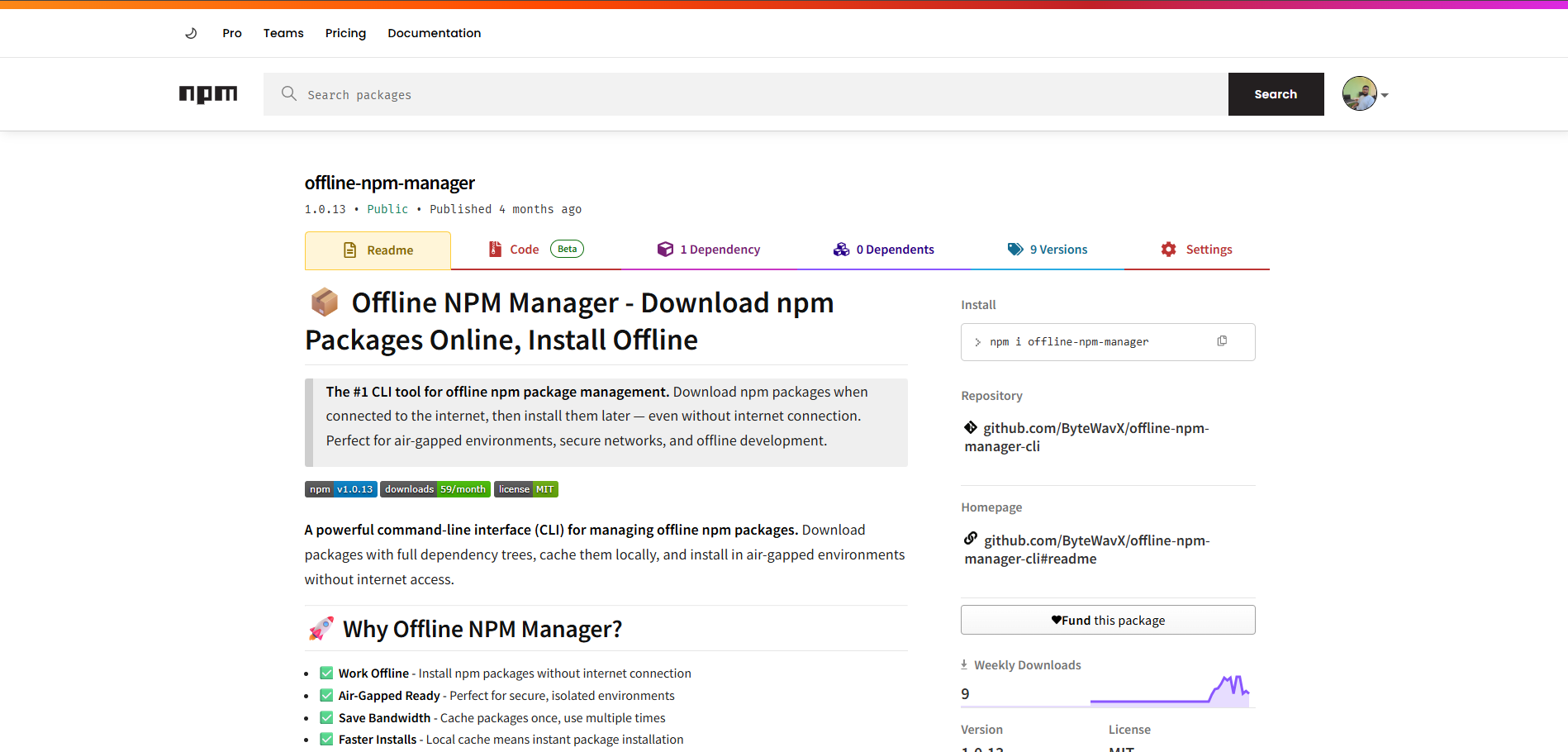Click check mark next to Work Offline
Screen dimensions: 1568x752
(x=326, y=673)
